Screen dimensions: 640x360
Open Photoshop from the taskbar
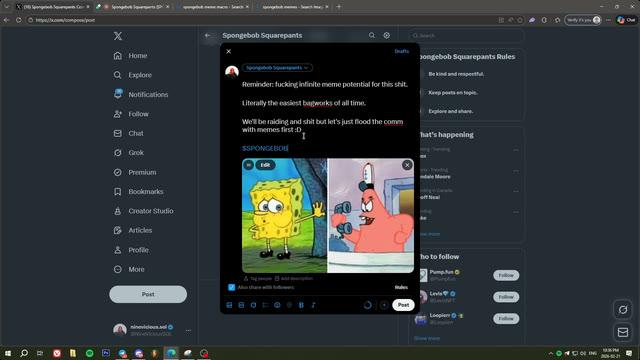tap(106, 353)
